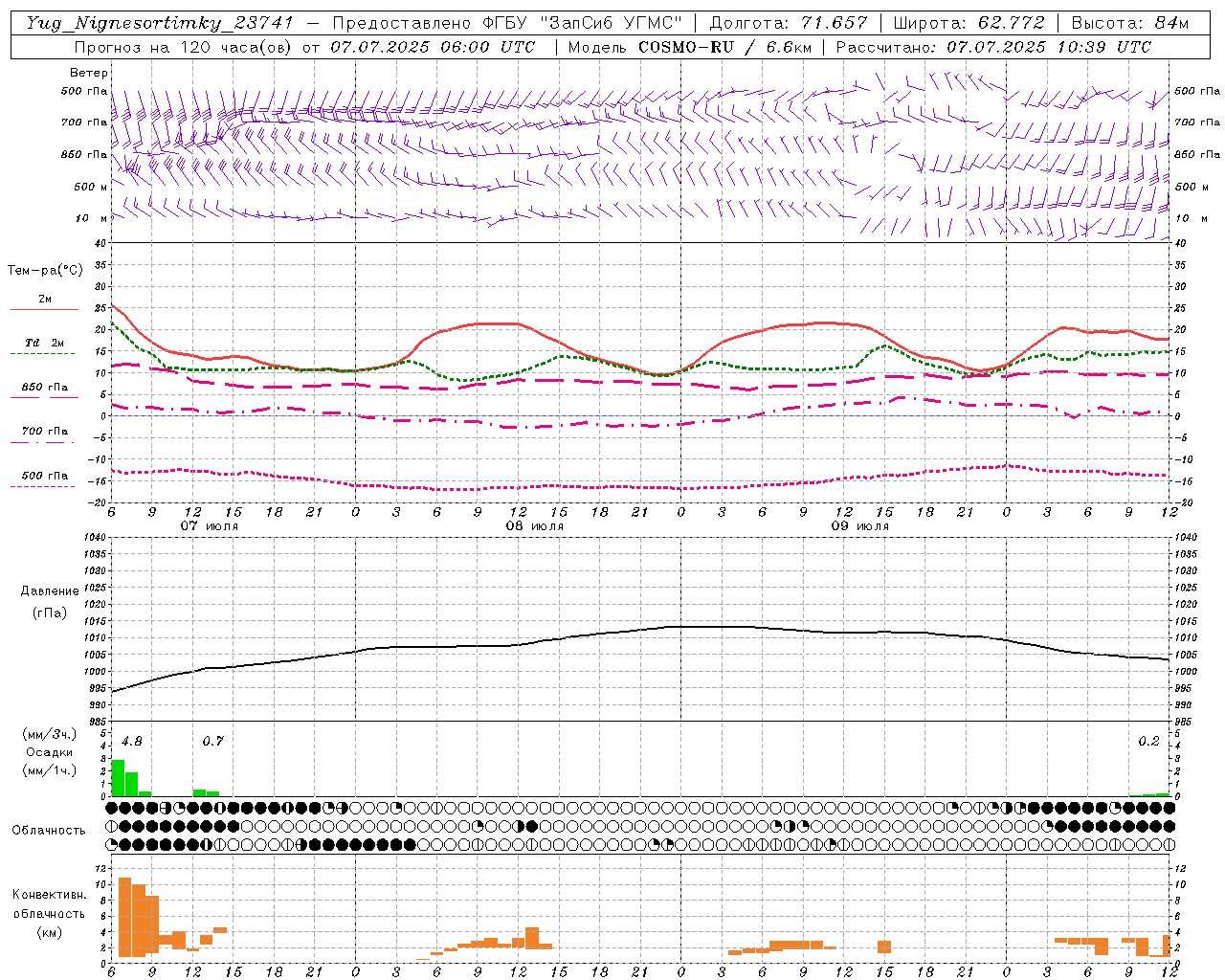This screenshot has width=1225, height=980.
Task: Click the precipitation total 0.2
Action: [x=1148, y=742]
